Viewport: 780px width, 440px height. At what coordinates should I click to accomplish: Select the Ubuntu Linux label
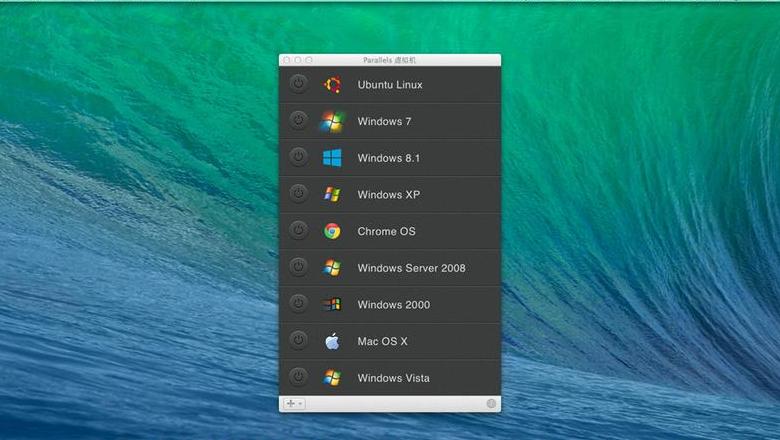pyautogui.click(x=390, y=85)
